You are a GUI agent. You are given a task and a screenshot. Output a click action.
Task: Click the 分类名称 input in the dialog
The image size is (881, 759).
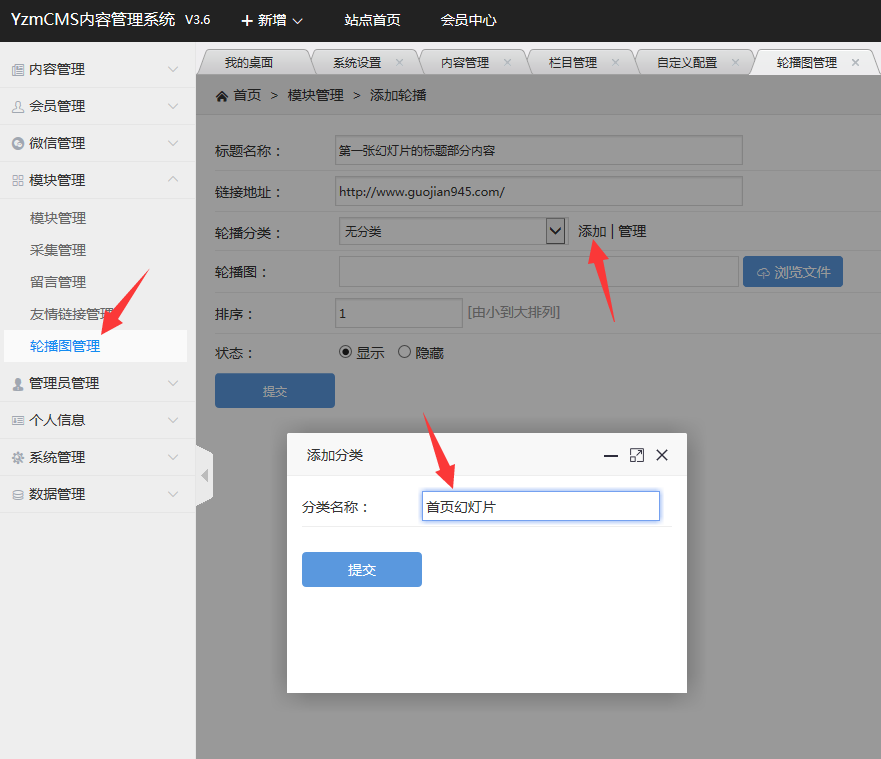(x=540, y=505)
